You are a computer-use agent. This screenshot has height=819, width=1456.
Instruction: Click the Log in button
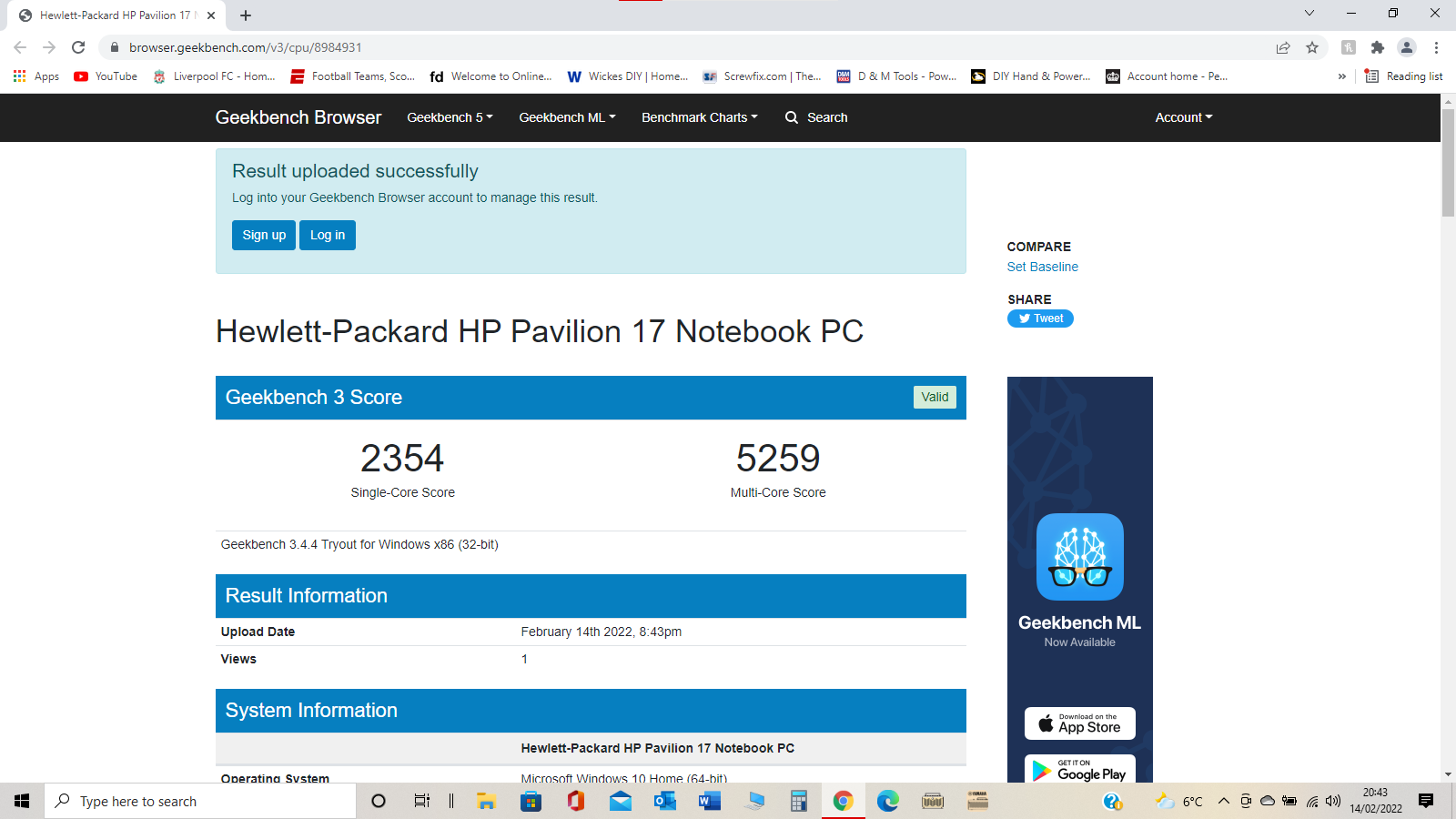pyautogui.click(x=328, y=235)
